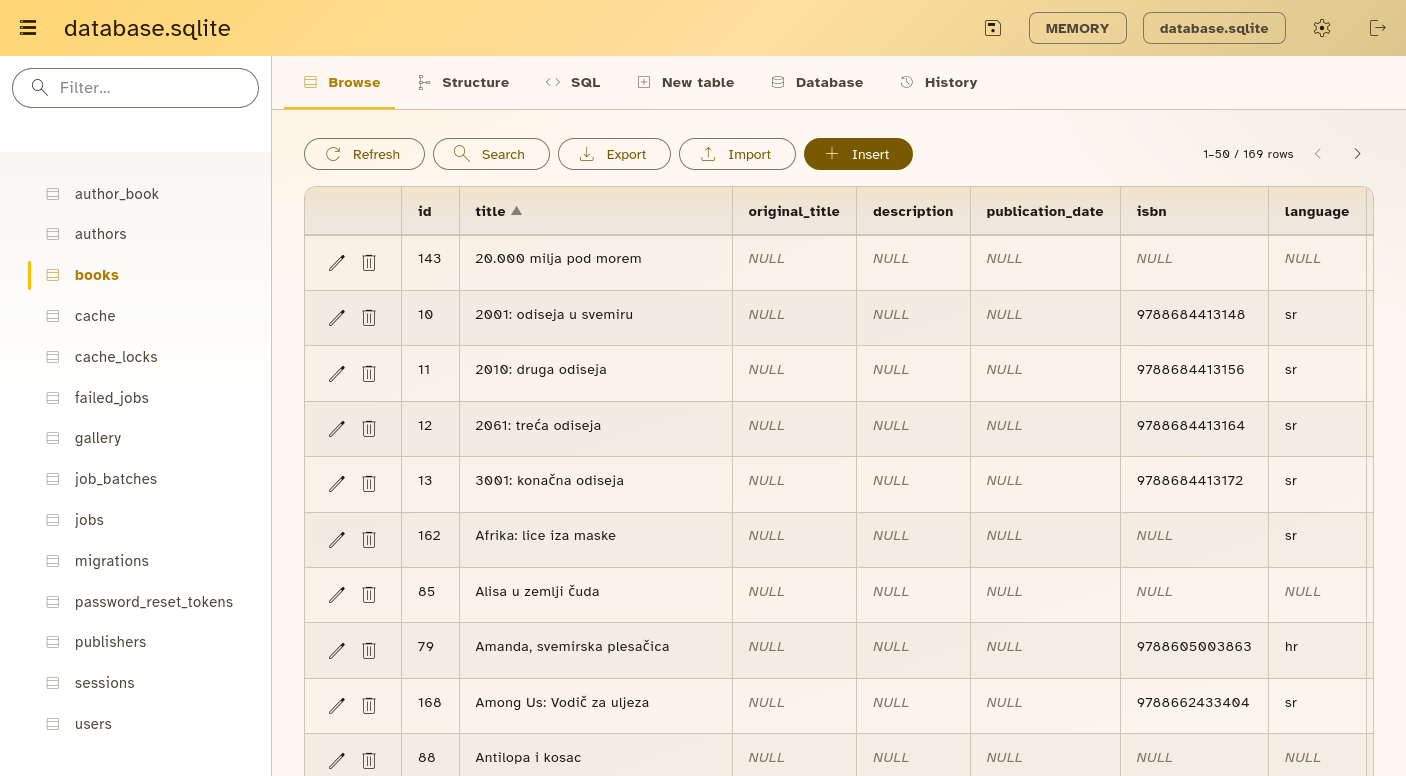1406x776 pixels.
Task: Edit the '2061: treća odiseja' row
Action: (337, 429)
